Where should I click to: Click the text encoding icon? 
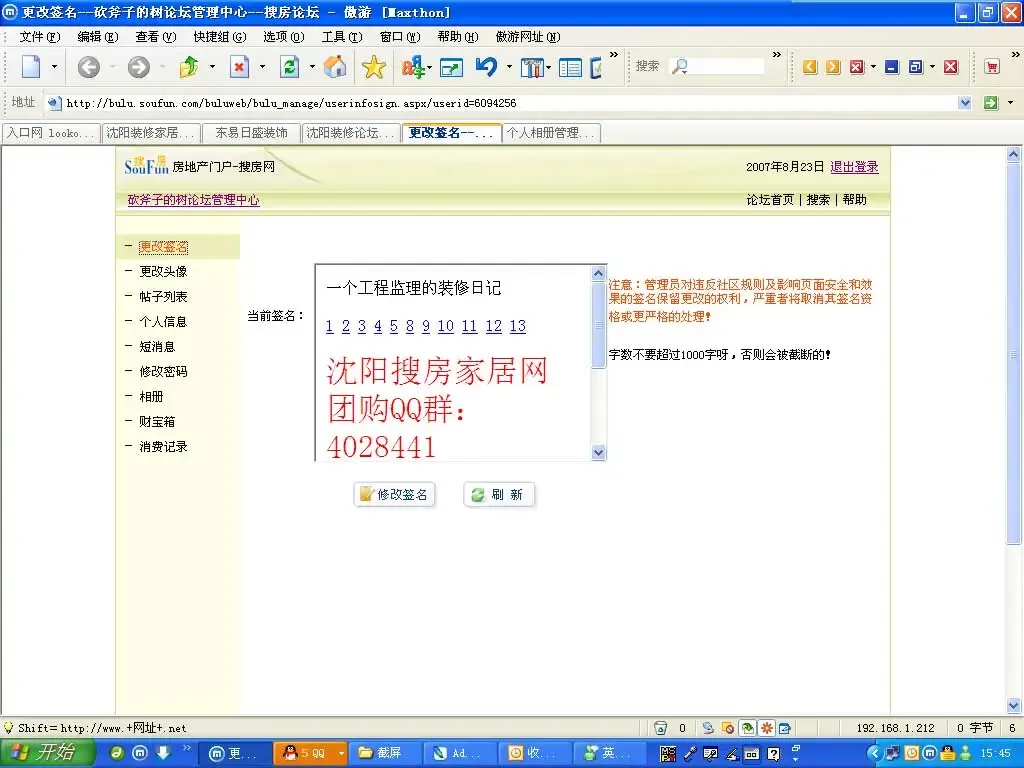412,67
